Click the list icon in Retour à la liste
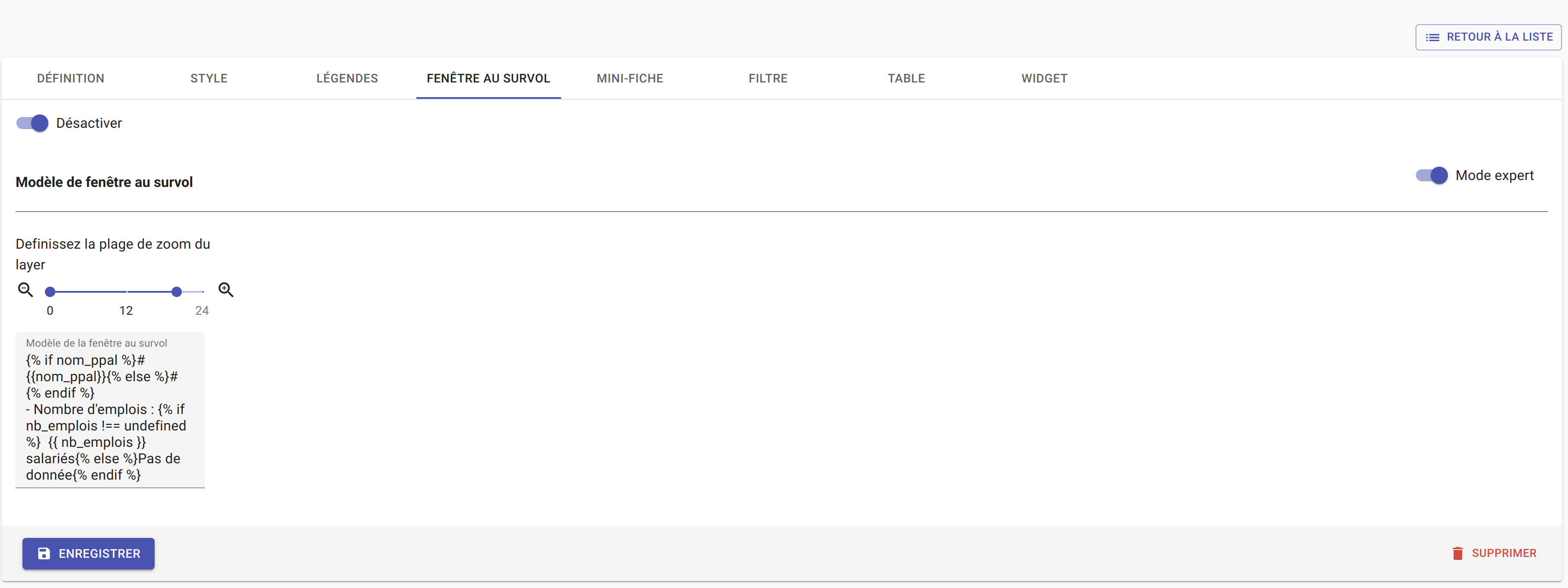The image size is (1568, 588). point(1433,38)
